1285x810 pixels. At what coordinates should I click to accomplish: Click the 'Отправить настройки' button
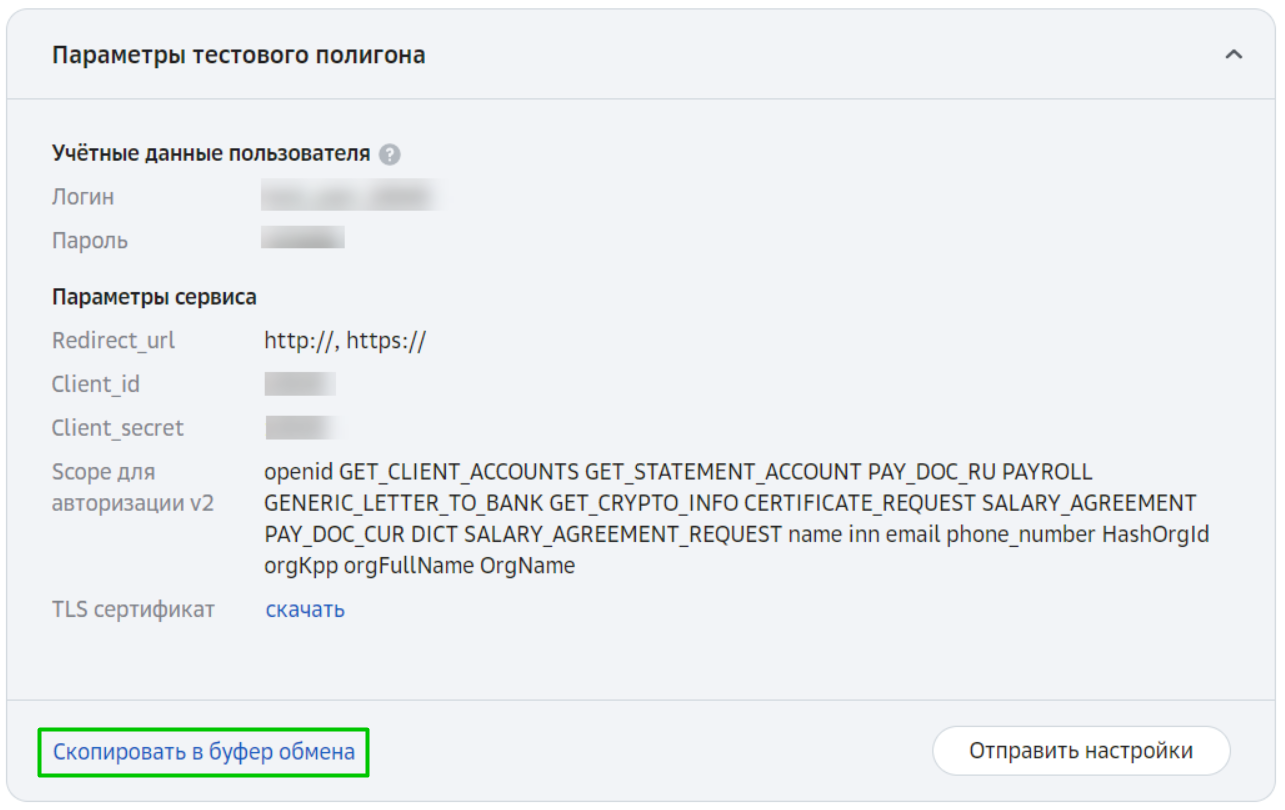pyautogui.click(x=1081, y=751)
